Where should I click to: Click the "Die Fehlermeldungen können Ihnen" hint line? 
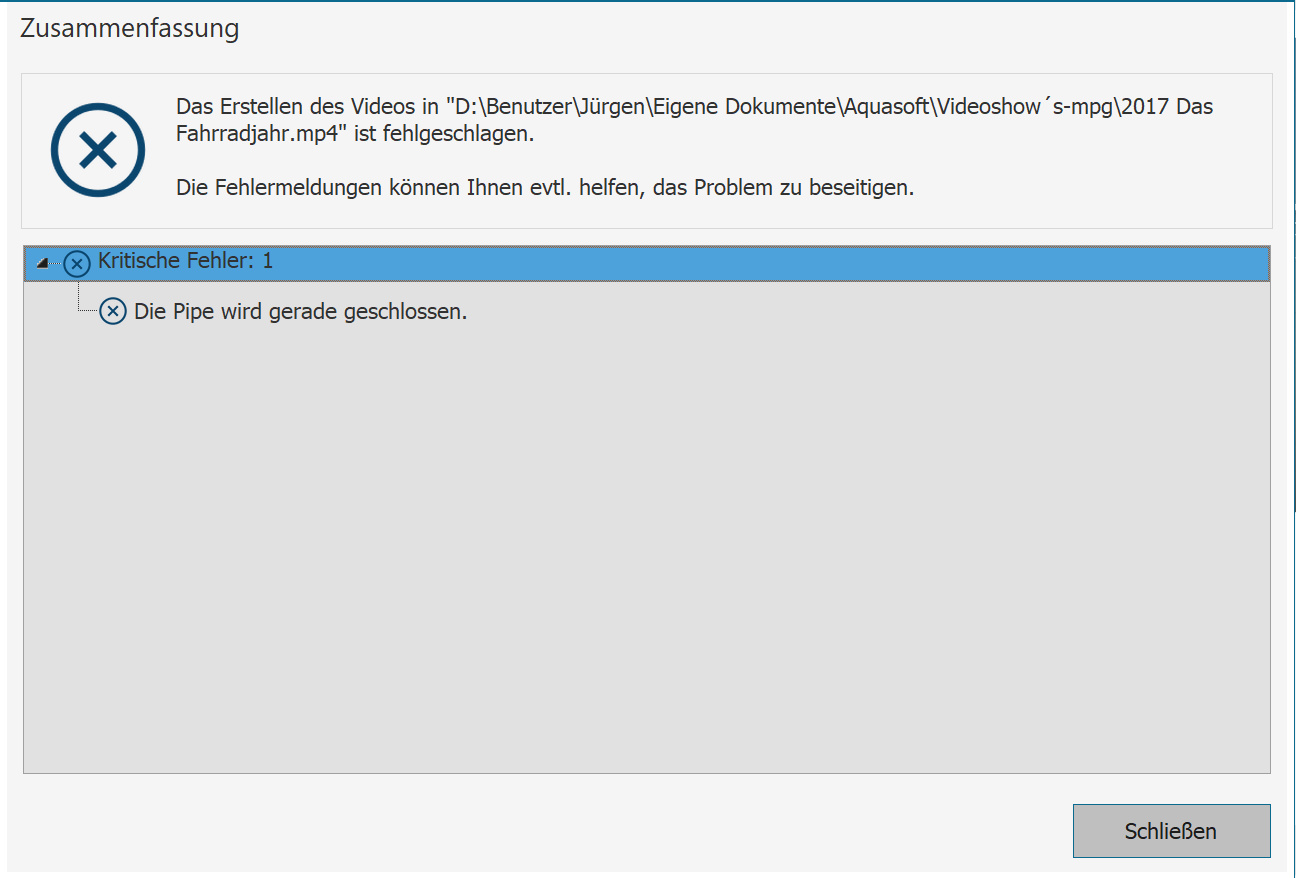point(400,187)
